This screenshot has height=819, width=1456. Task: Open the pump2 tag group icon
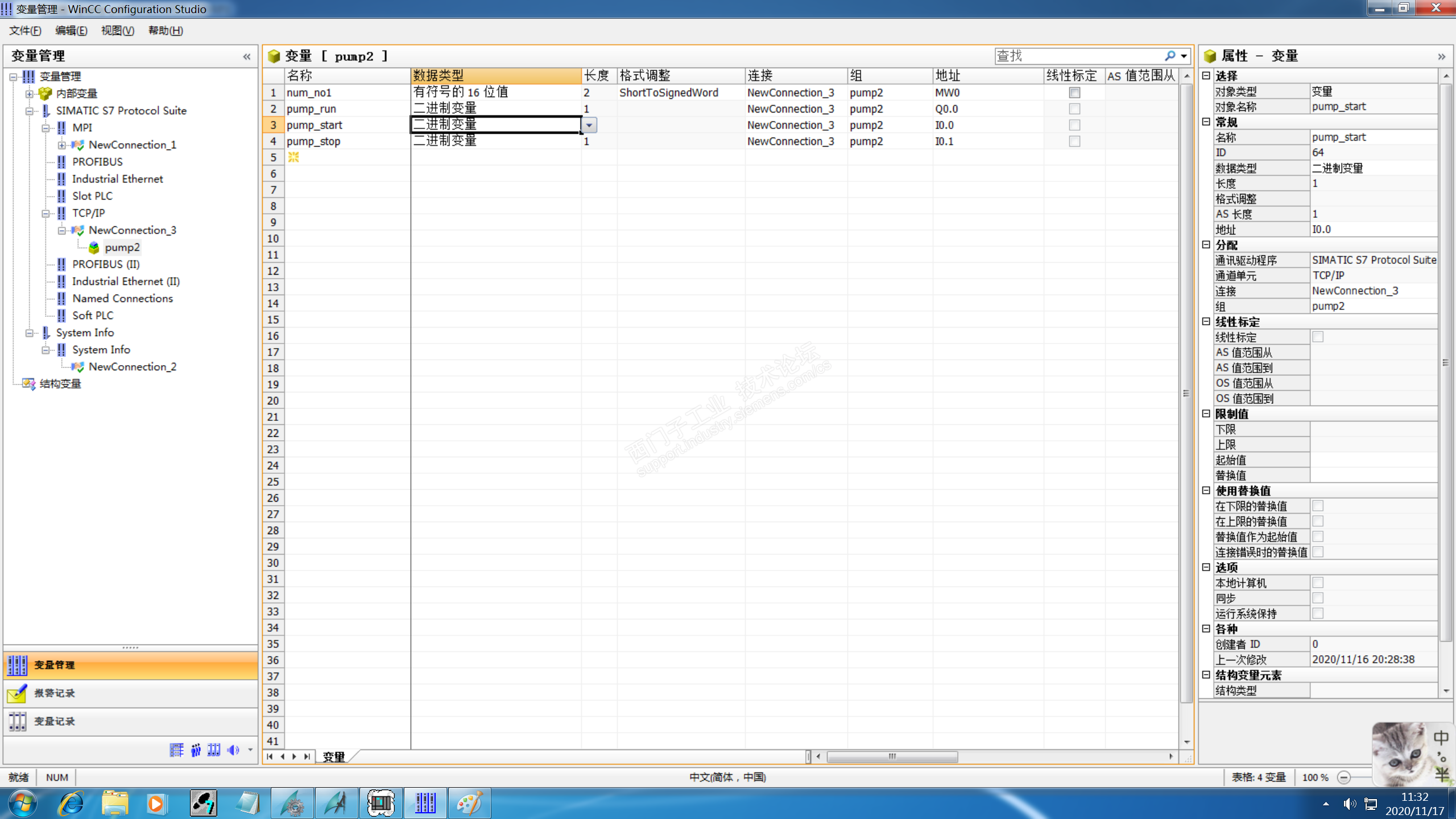point(94,247)
